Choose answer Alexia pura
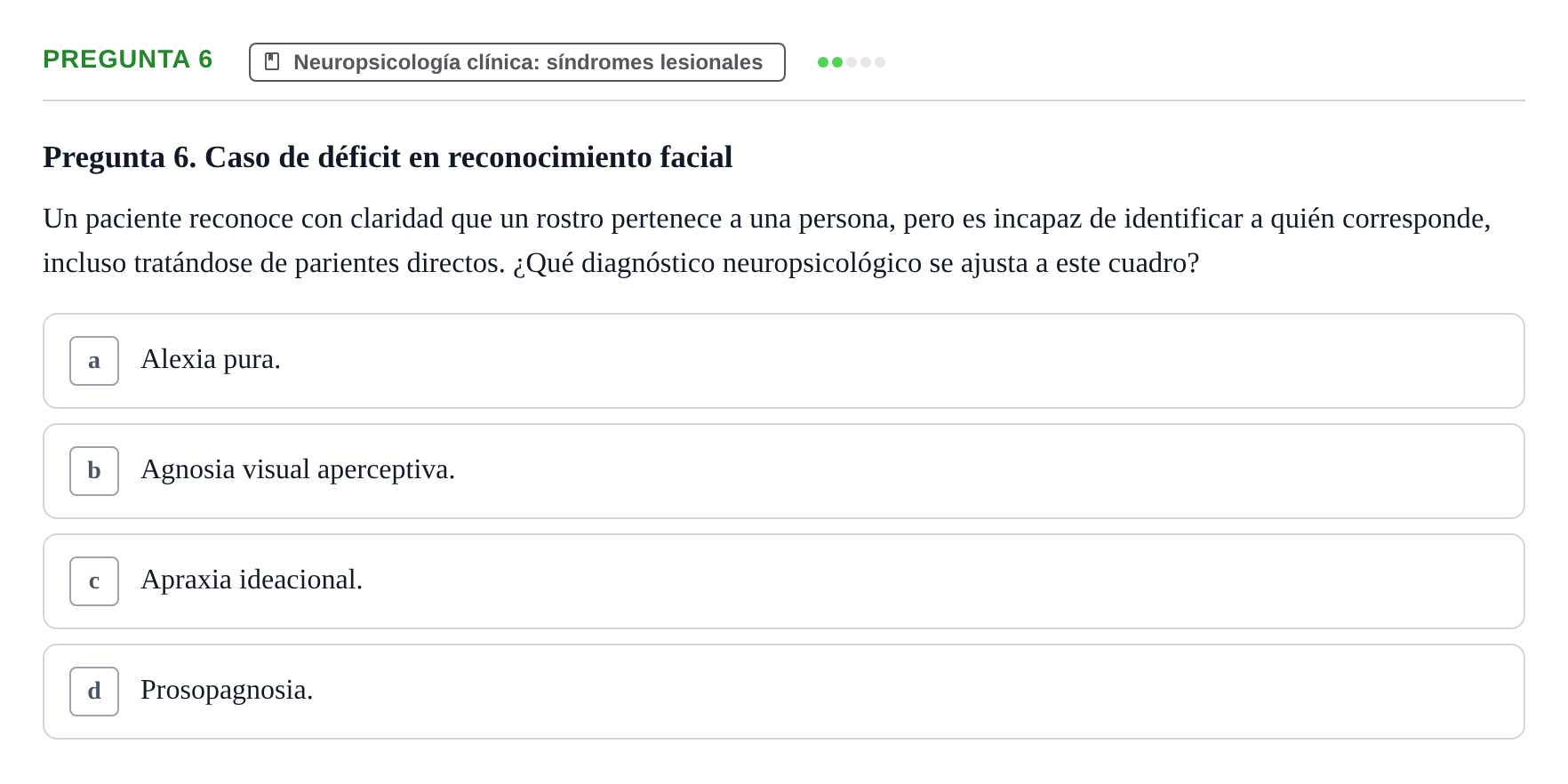1568x784 pixels. click(784, 361)
